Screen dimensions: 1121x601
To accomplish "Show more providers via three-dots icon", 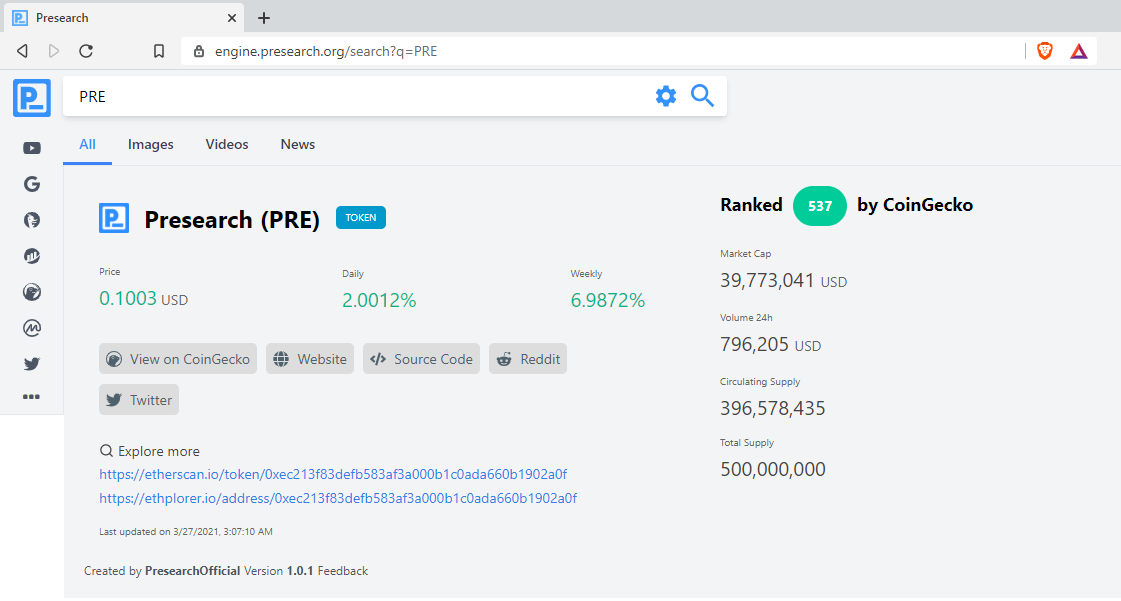I will [31, 397].
